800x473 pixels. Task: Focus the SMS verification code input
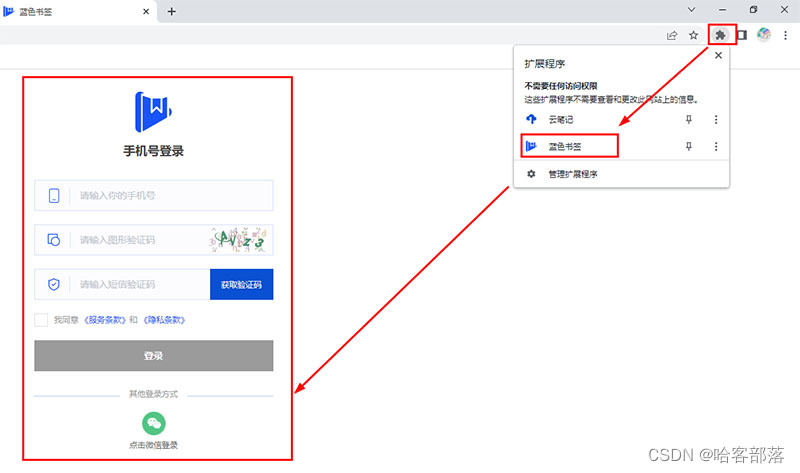pyautogui.click(x=122, y=284)
